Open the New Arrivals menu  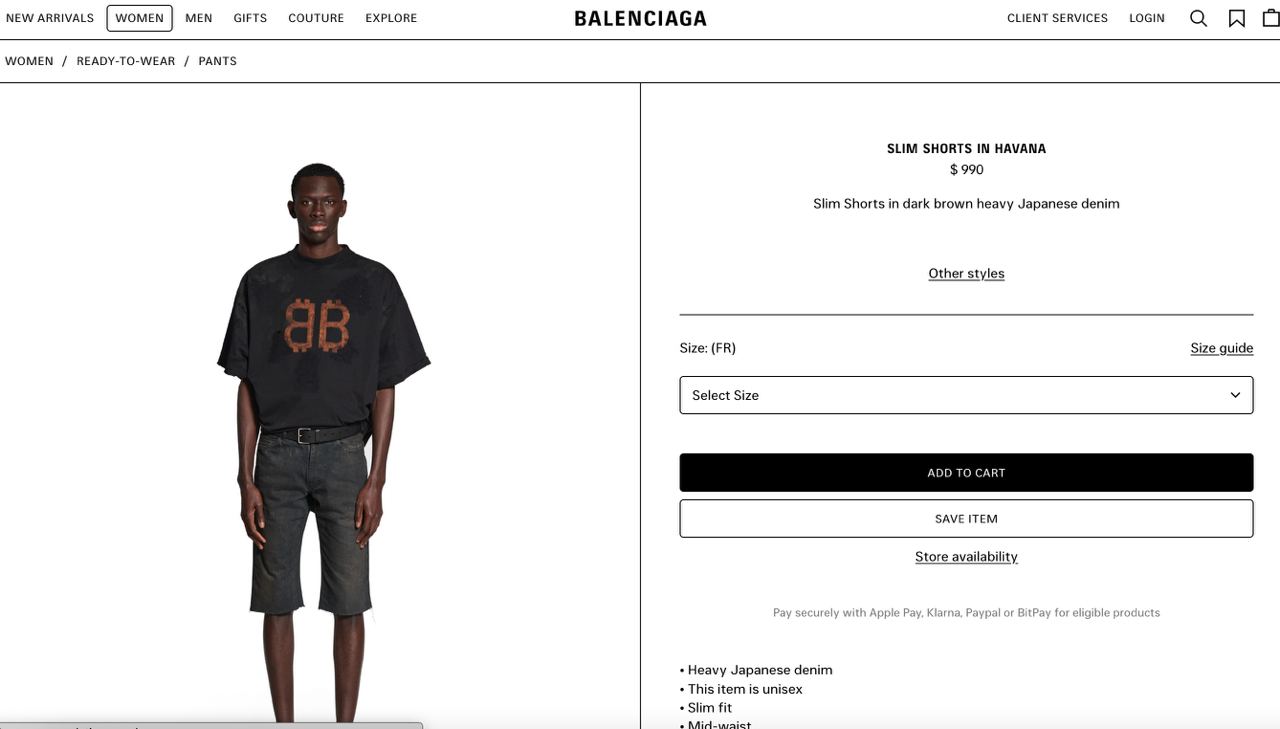[x=50, y=18]
